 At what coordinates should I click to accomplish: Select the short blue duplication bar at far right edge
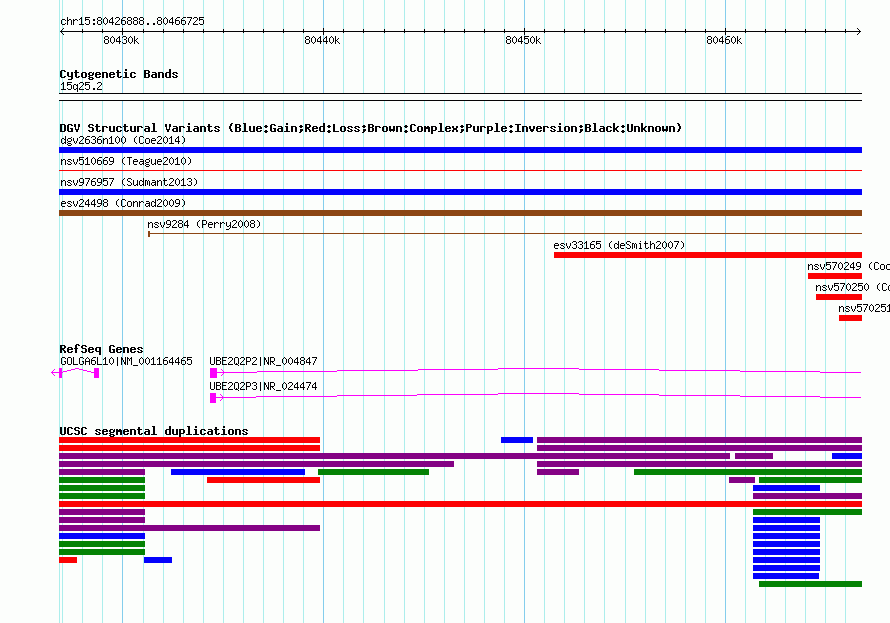[x=847, y=456]
